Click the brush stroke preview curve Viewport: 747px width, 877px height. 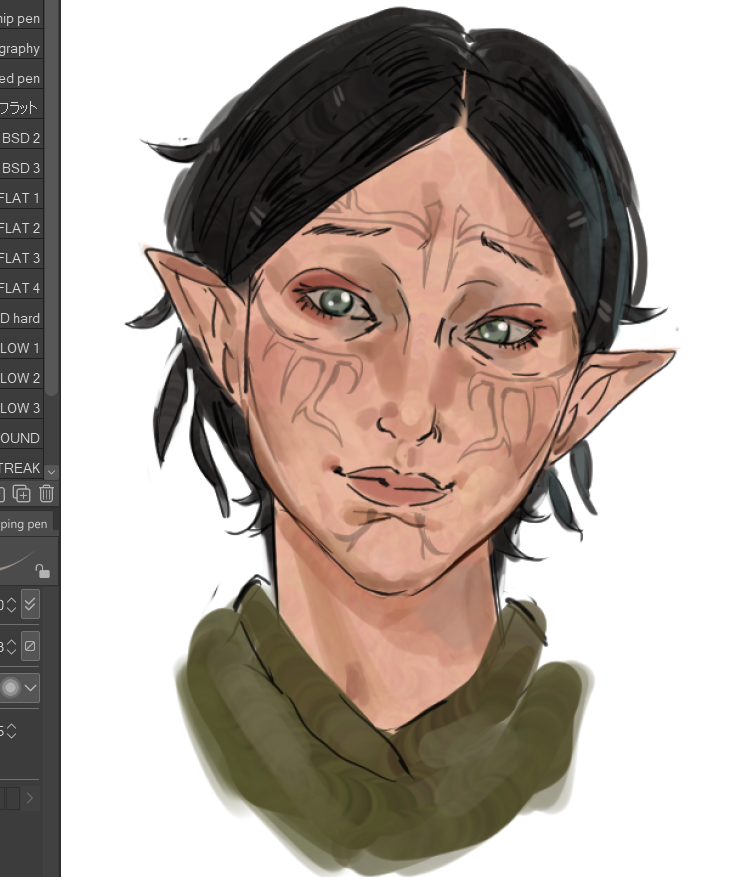click(x=17, y=562)
